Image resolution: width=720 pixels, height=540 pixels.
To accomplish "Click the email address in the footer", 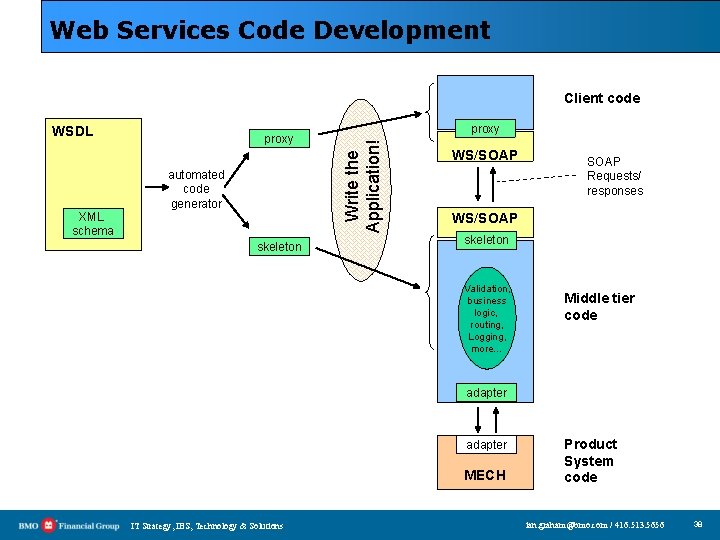I will pos(595,525).
